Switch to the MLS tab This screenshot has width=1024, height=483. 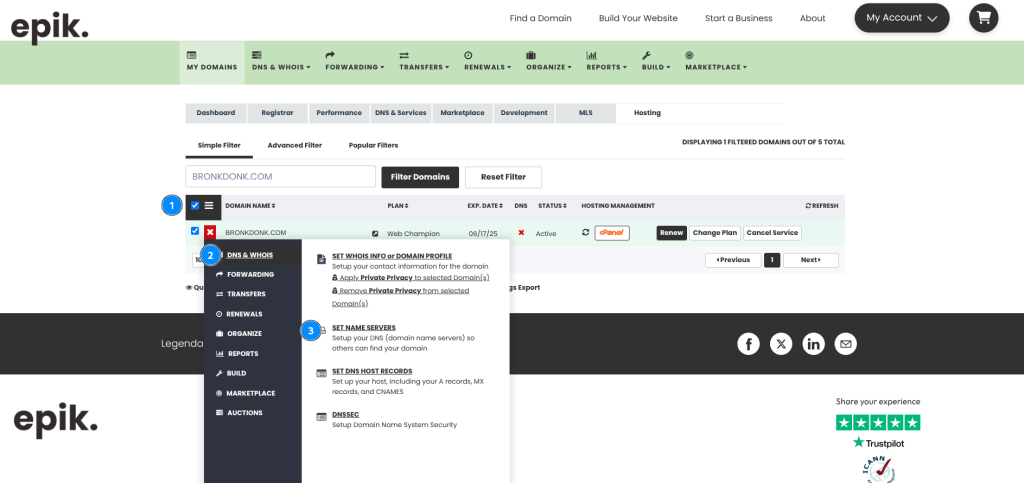pyautogui.click(x=585, y=113)
